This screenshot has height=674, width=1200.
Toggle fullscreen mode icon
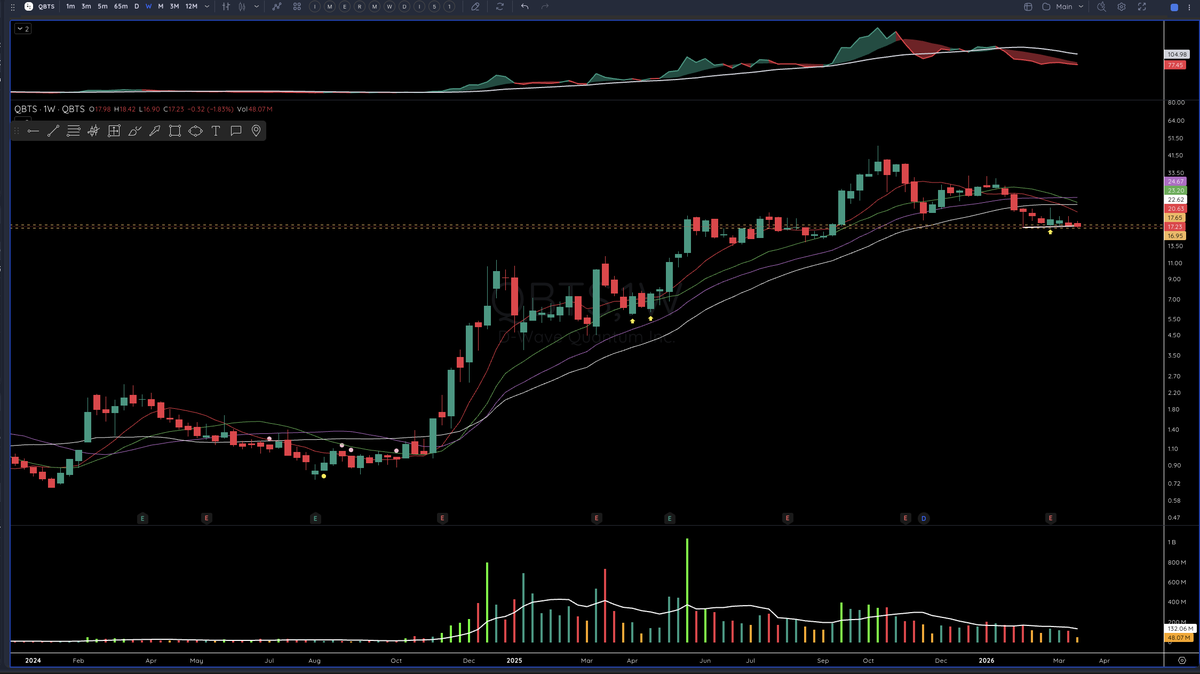point(1142,7)
